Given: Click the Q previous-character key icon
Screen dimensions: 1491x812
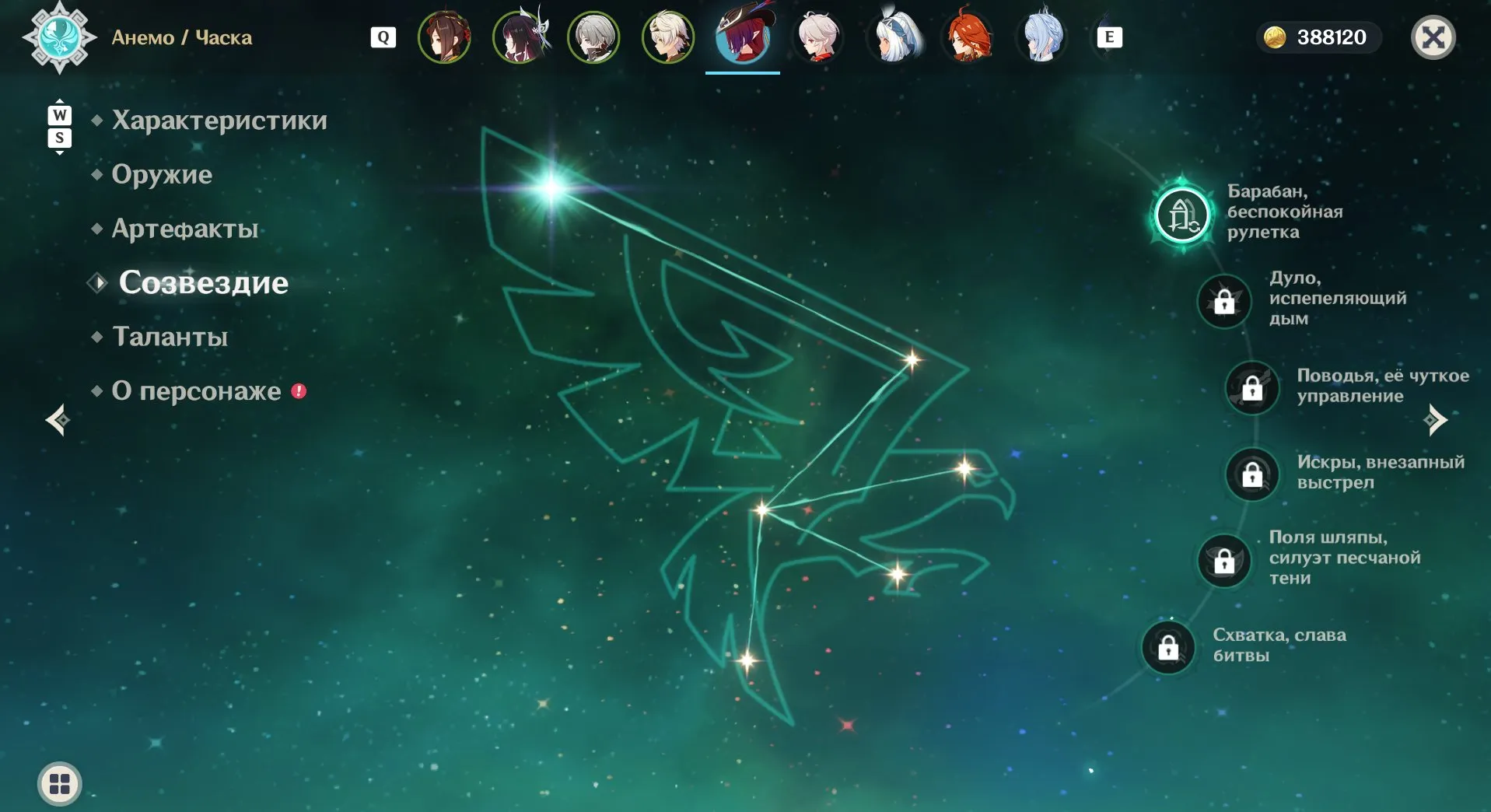Looking at the screenshot, I should [x=383, y=37].
